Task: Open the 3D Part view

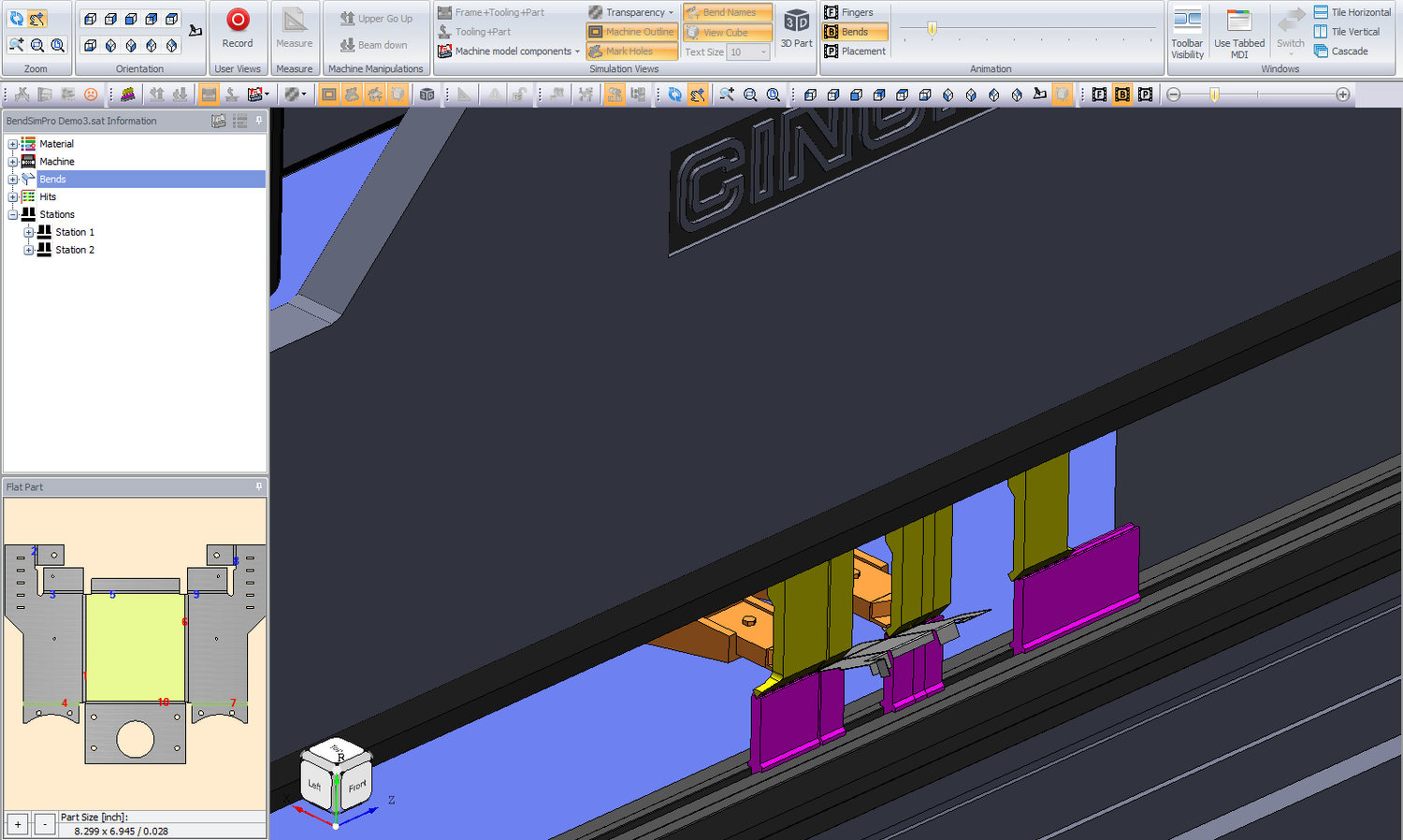Action: (x=796, y=28)
